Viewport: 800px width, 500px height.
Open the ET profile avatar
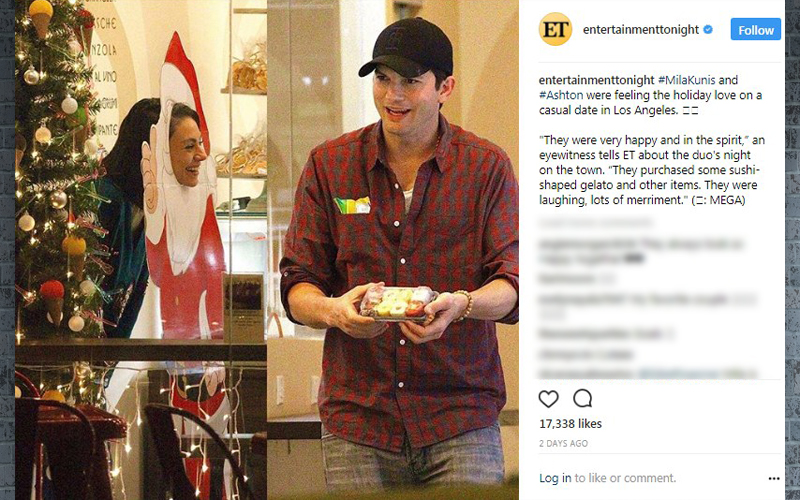pyautogui.click(x=555, y=30)
